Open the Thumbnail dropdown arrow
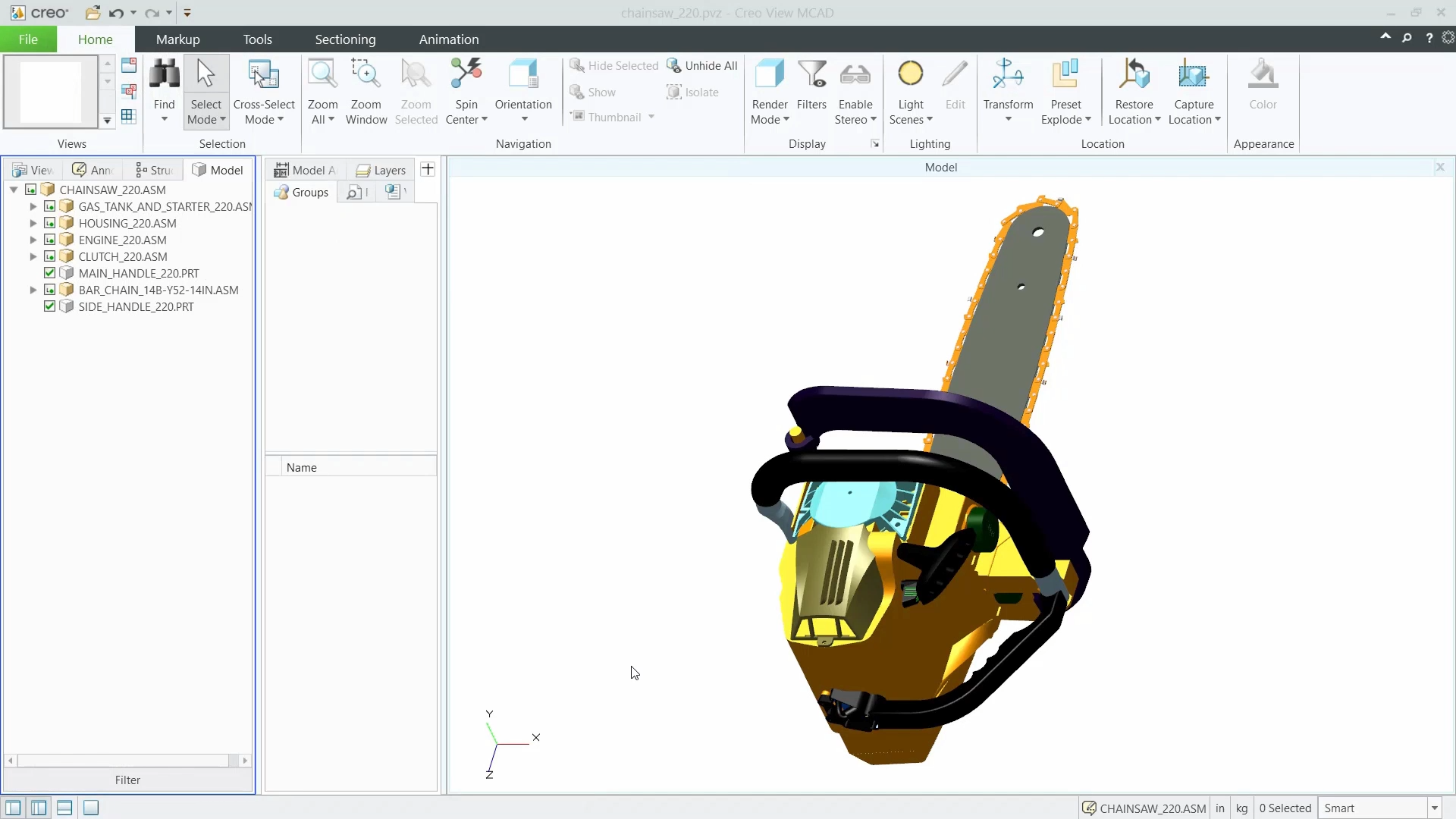Screen dimensions: 1456x819 point(651,117)
